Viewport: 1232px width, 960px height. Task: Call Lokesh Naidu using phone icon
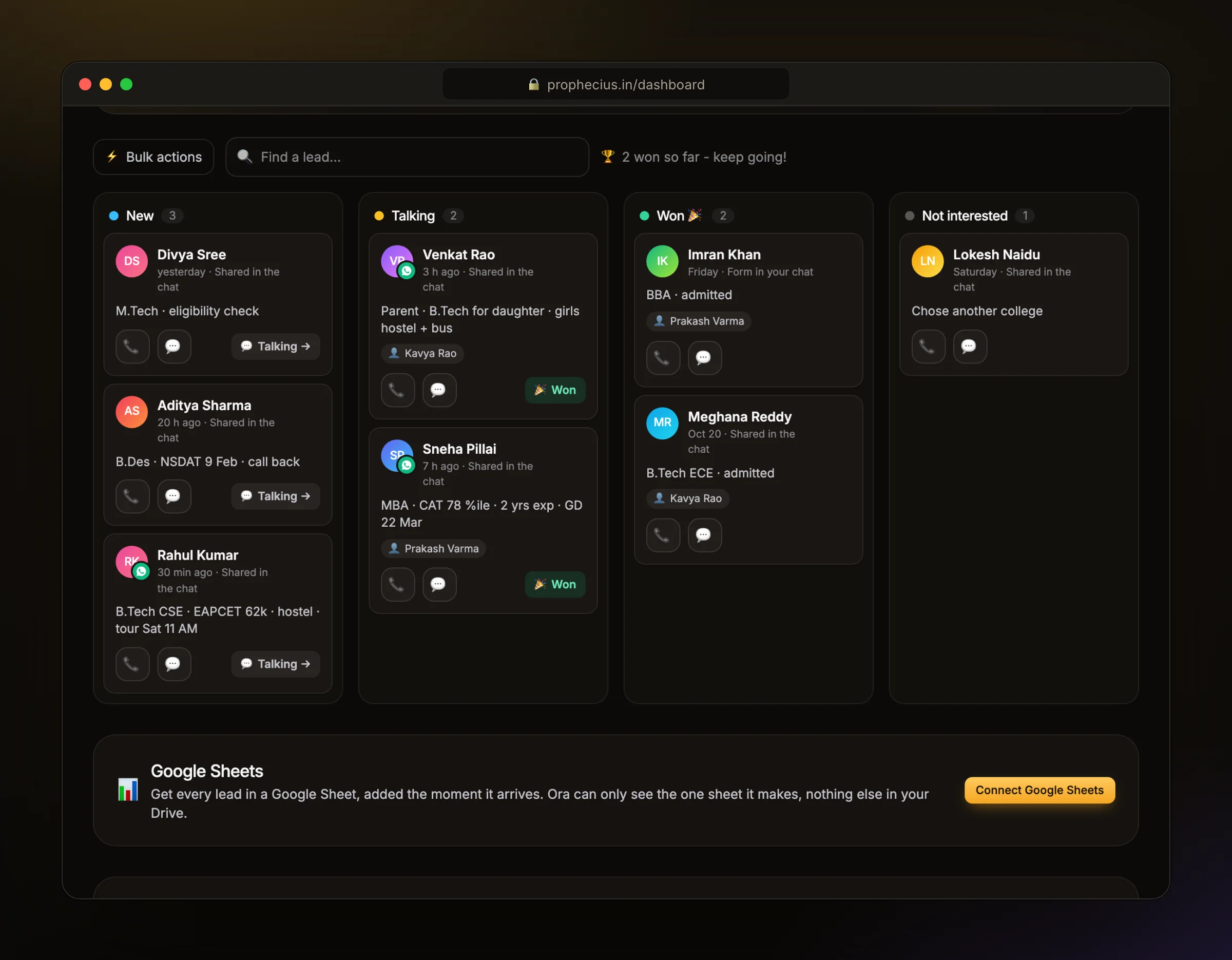pyautogui.click(x=928, y=347)
